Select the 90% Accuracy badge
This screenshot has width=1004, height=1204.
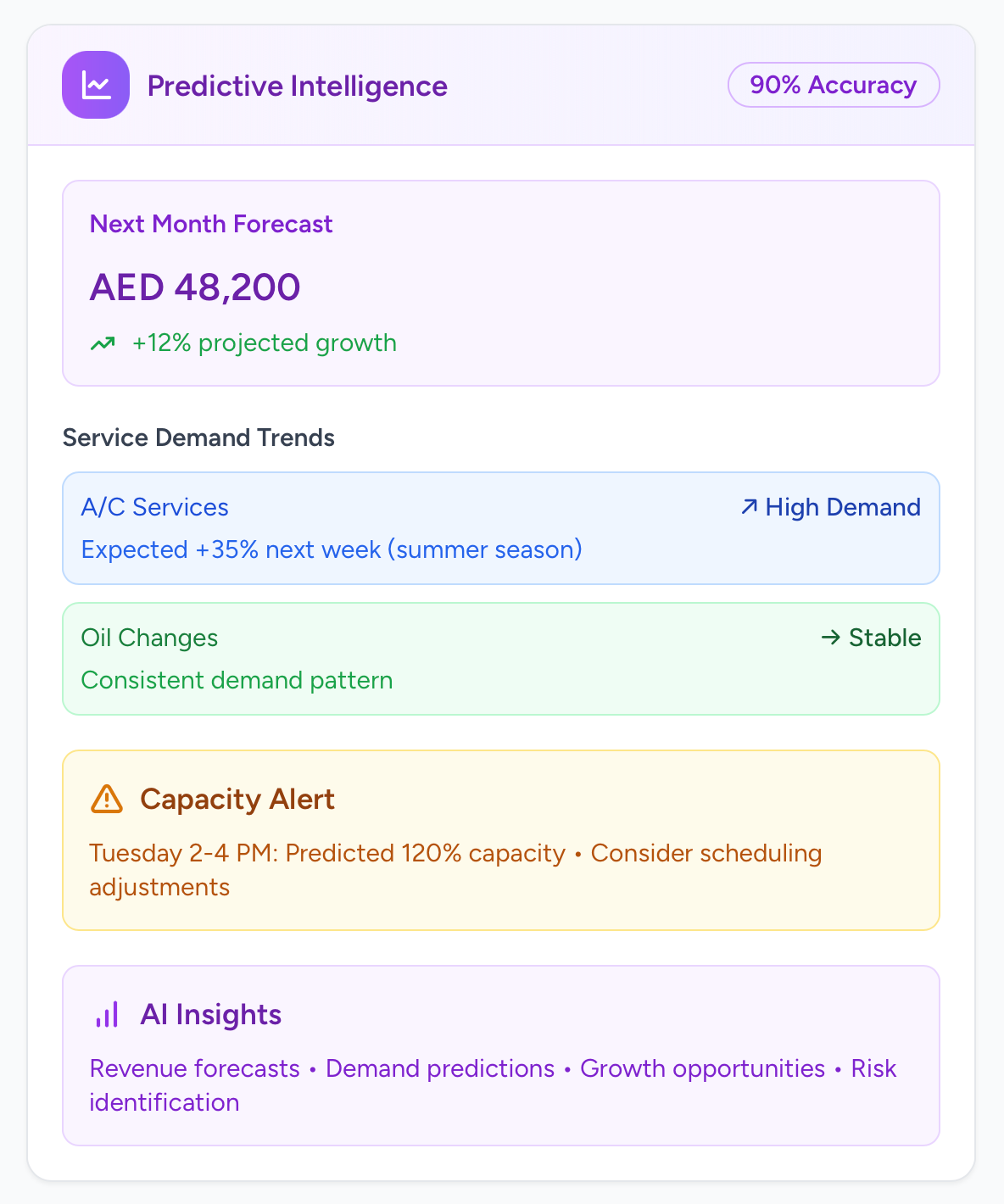point(834,85)
